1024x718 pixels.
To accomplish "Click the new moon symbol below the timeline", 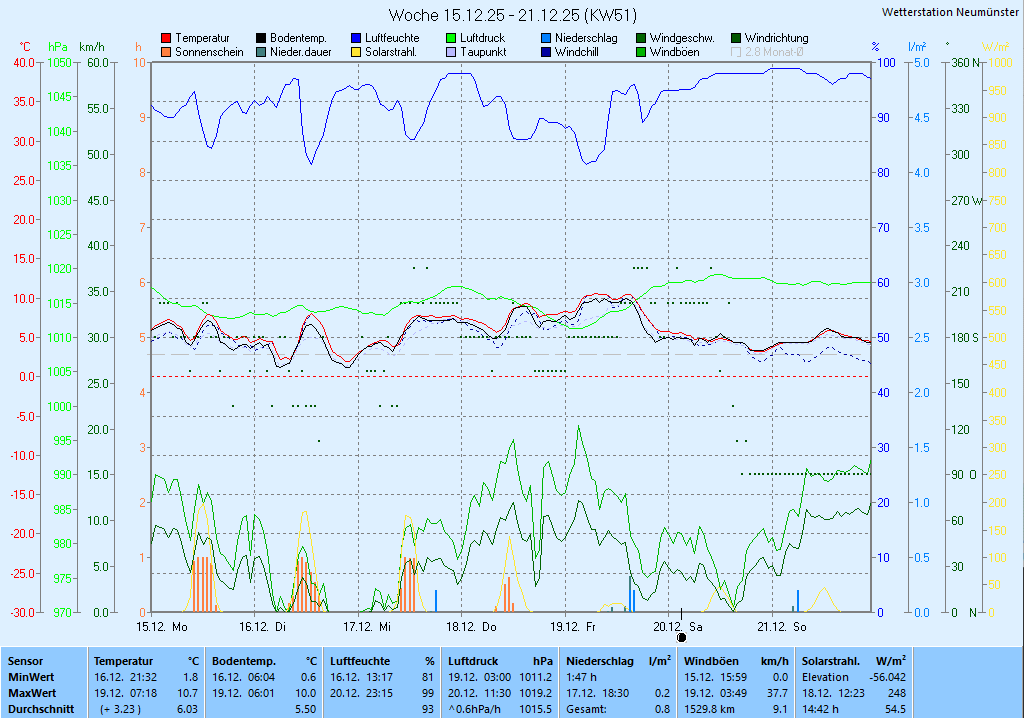I will click(x=682, y=637).
